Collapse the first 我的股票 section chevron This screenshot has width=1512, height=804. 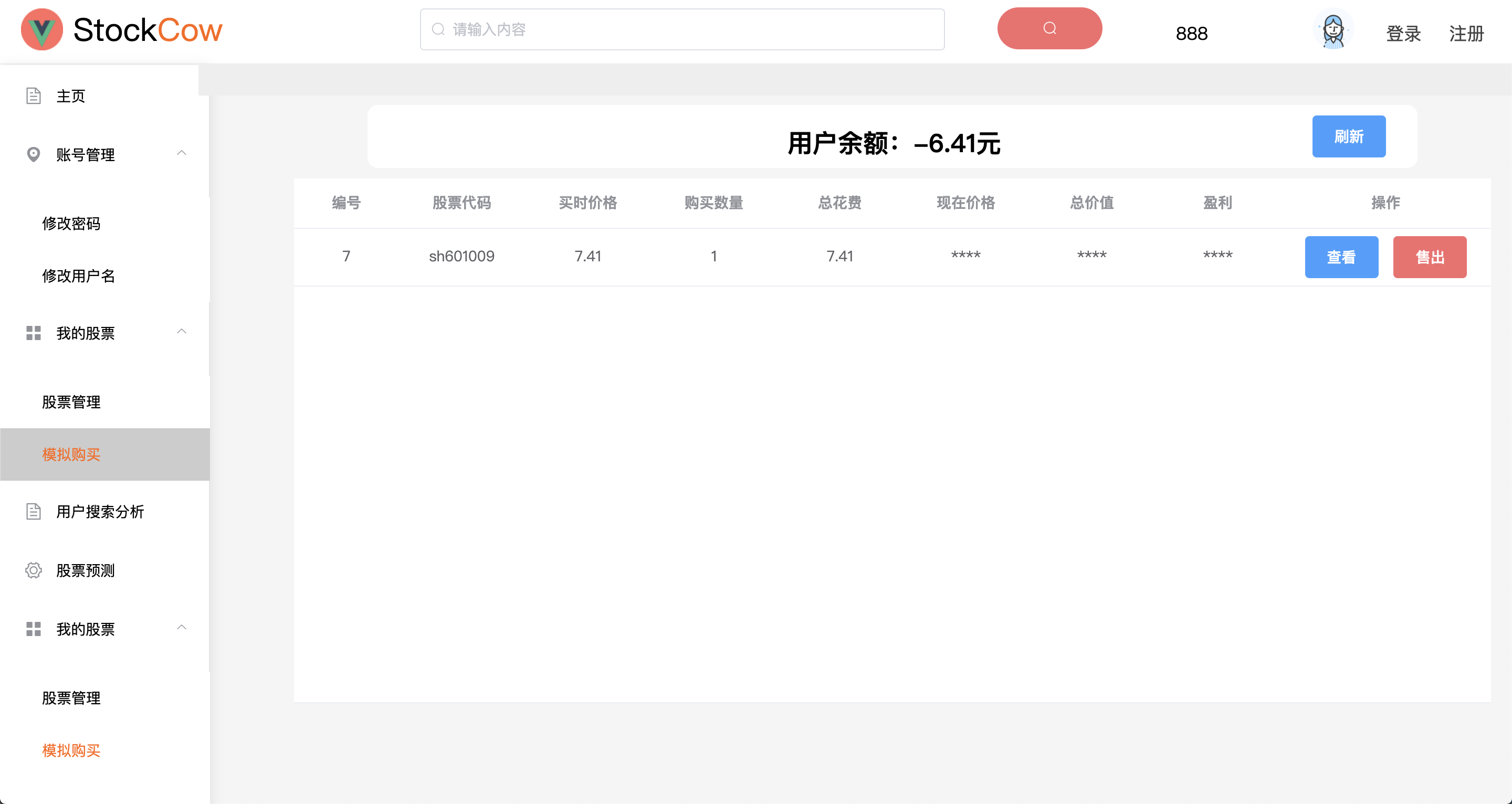click(182, 332)
